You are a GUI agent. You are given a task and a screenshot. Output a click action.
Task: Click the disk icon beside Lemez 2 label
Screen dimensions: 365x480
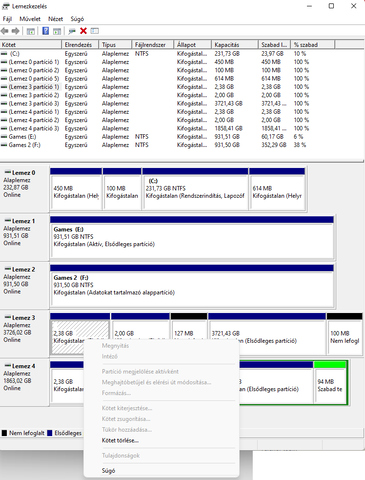pos(8,269)
